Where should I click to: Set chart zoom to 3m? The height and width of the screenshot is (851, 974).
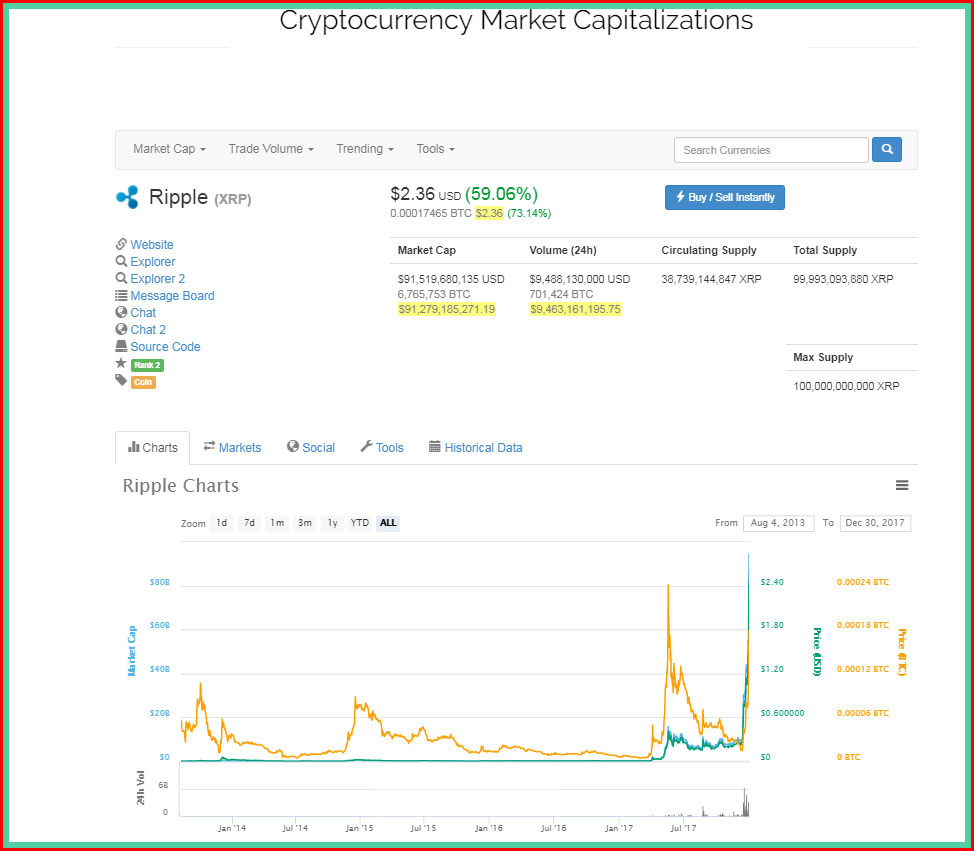click(304, 523)
